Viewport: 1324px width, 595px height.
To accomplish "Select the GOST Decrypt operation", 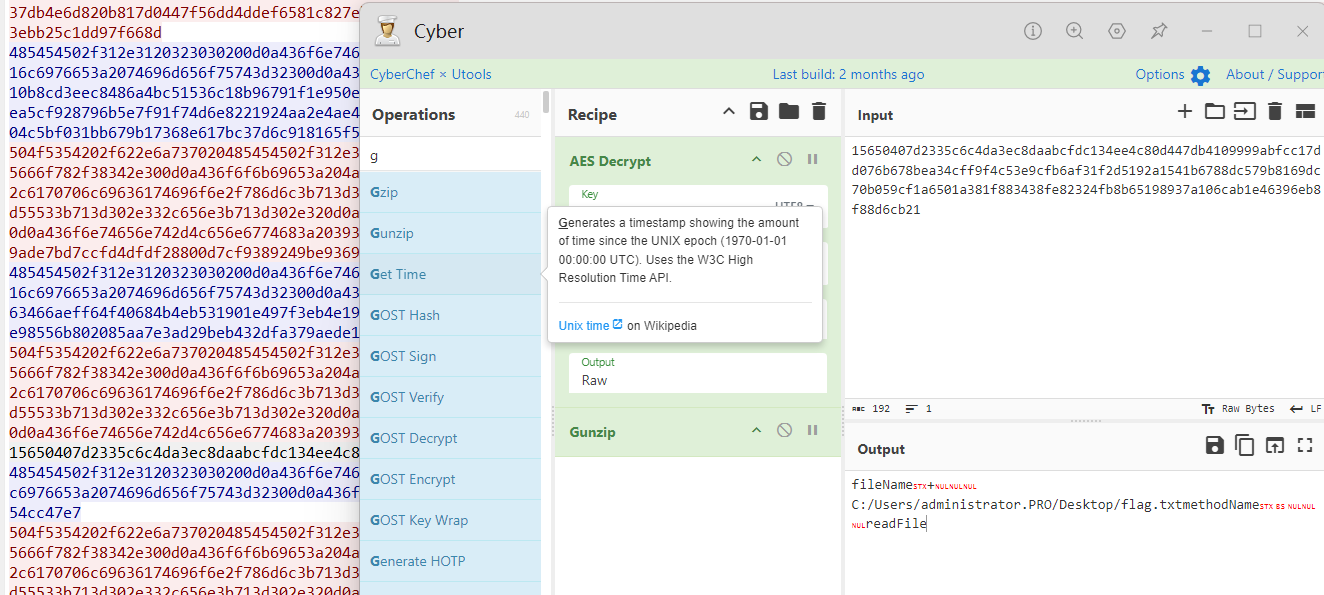I will 451,438.
